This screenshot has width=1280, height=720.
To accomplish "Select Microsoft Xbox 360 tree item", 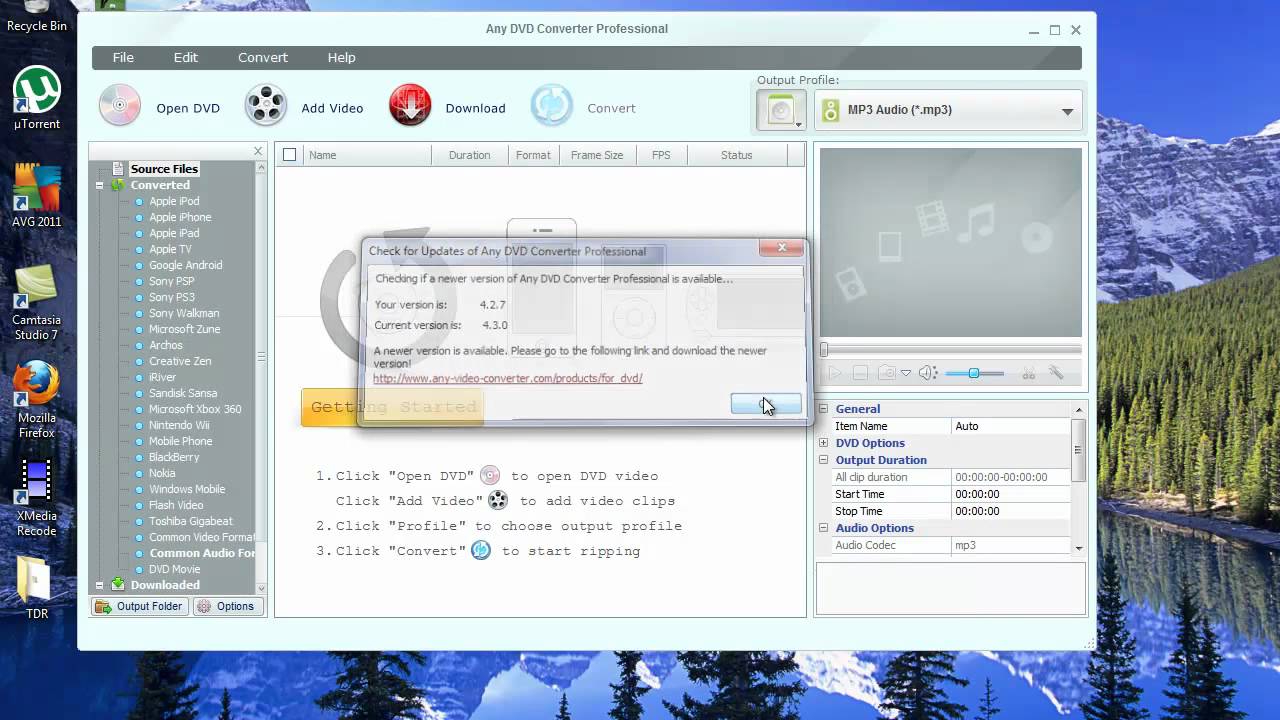I will [x=195, y=409].
